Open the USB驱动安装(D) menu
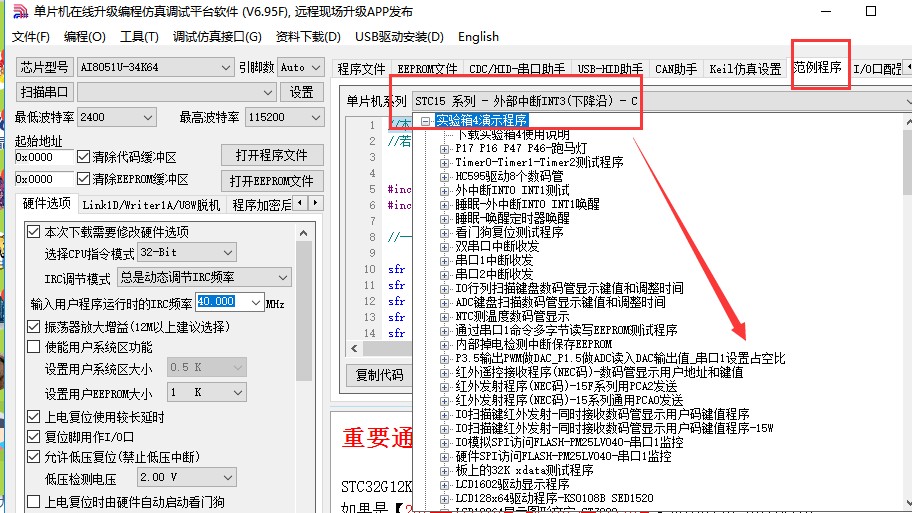Viewport: 912px width, 513px height. [399, 37]
